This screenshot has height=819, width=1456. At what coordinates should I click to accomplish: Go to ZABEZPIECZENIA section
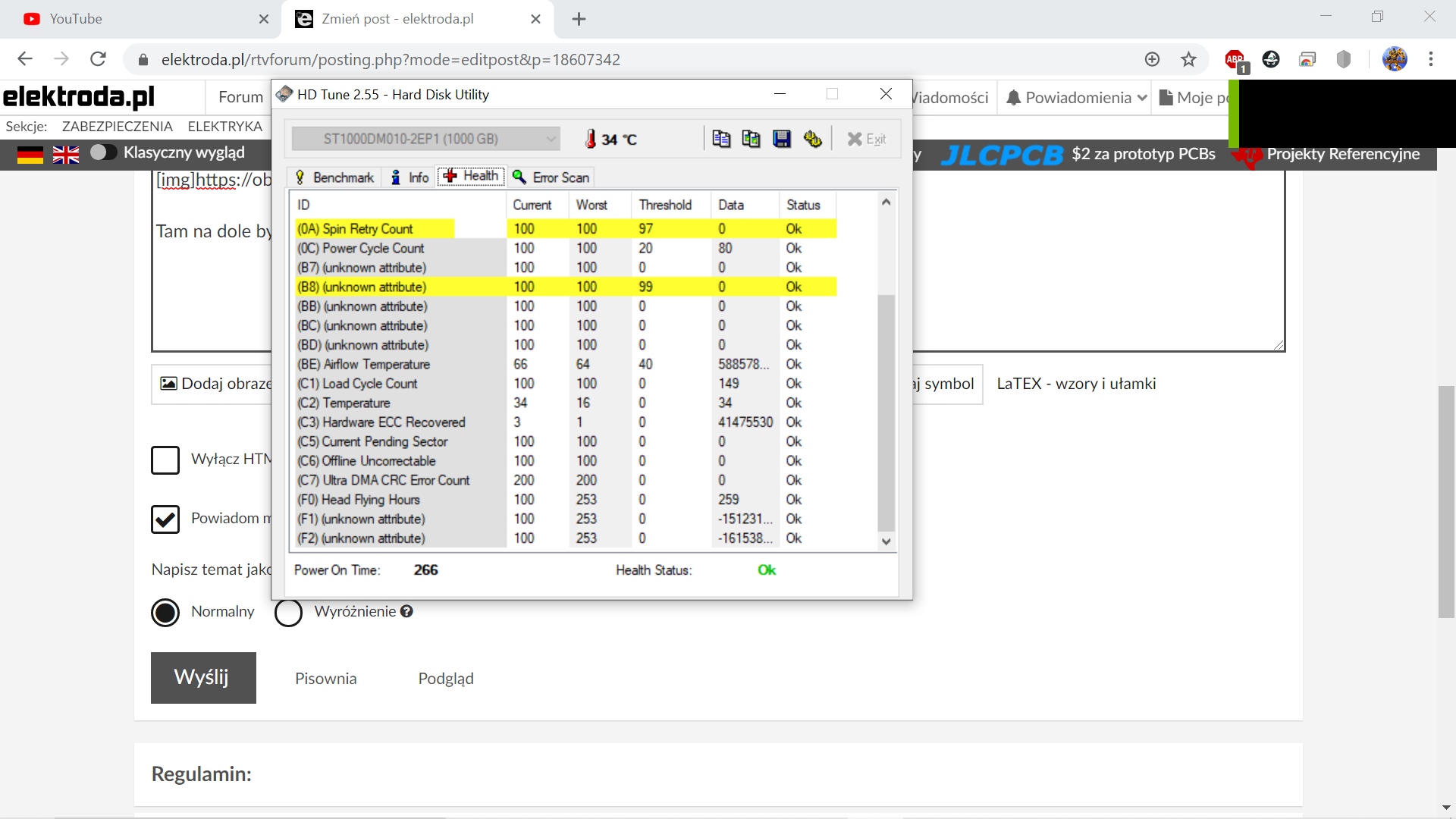coord(118,127)
